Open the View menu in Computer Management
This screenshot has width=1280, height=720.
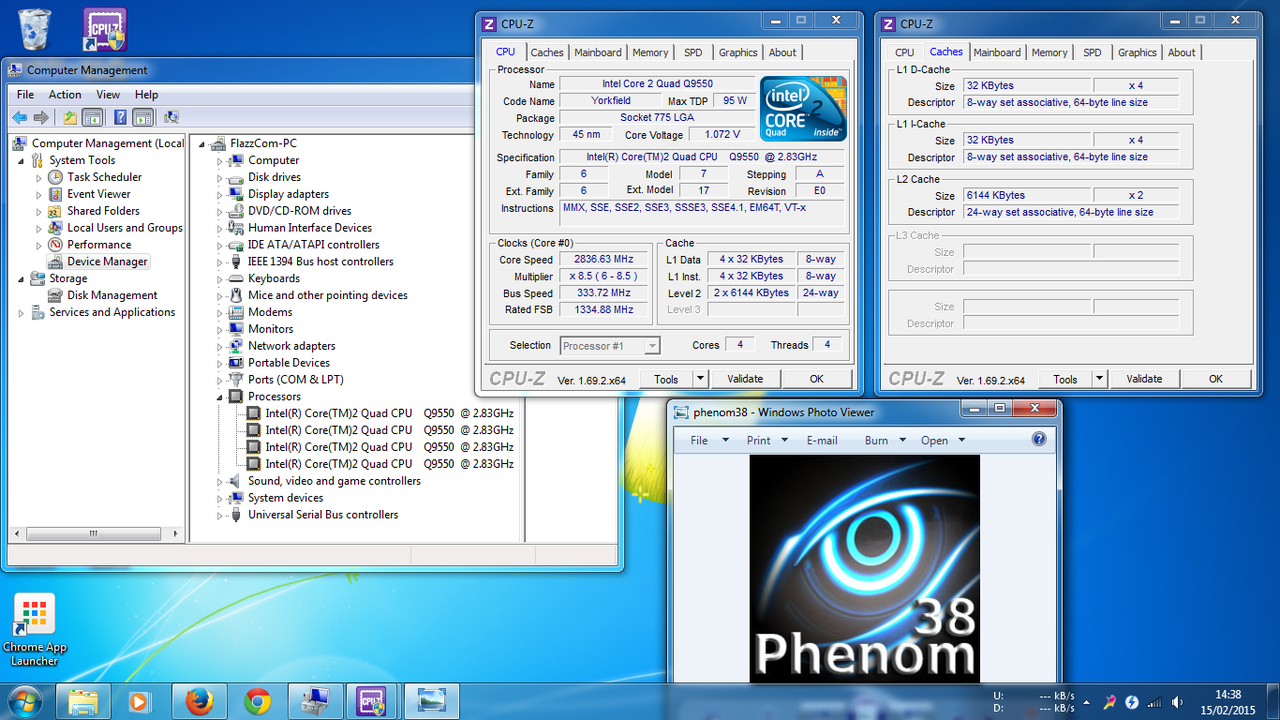tap(108, 95)
